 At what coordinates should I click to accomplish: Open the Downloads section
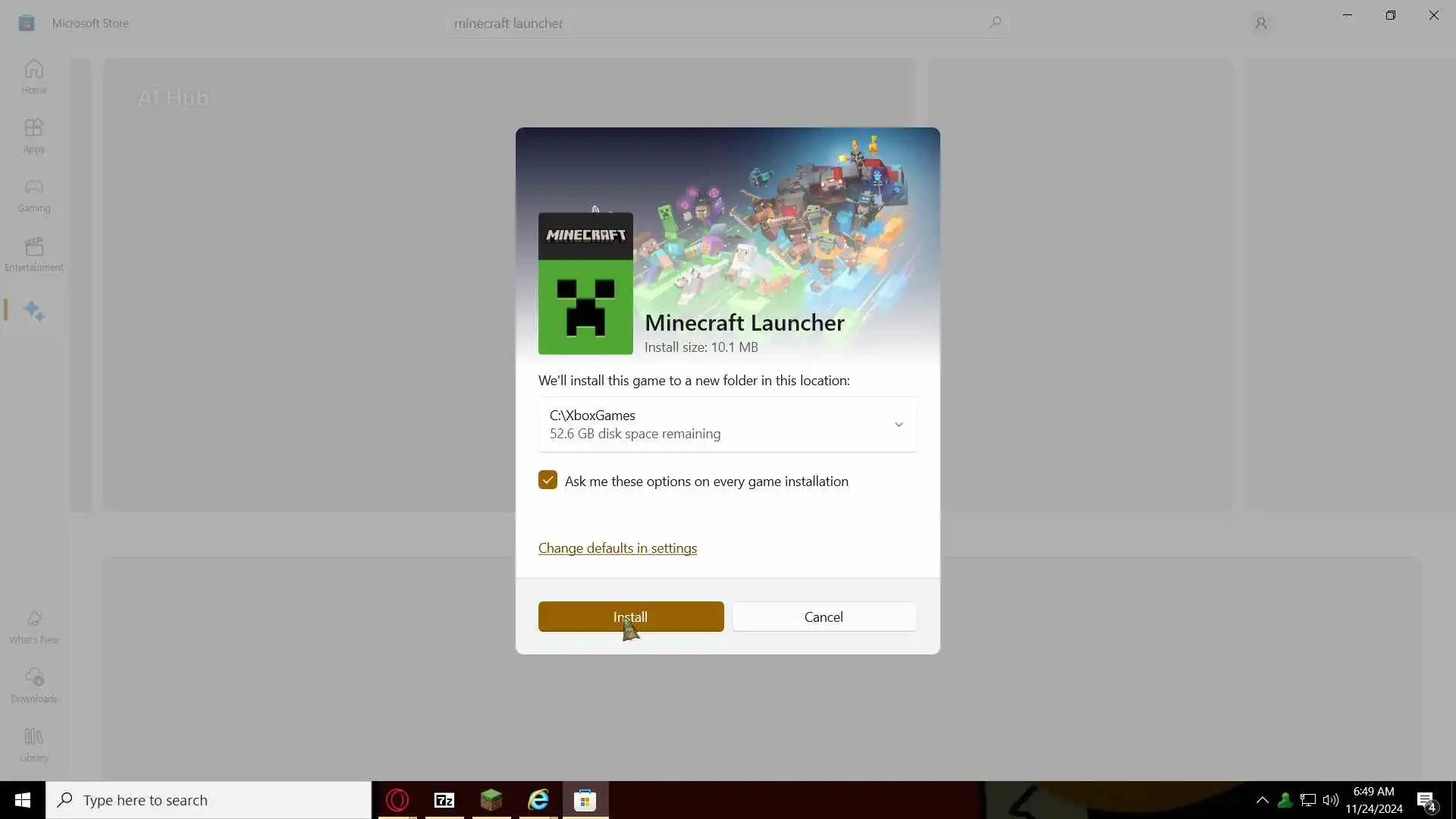pyautogui.click(x=33, y=685)
